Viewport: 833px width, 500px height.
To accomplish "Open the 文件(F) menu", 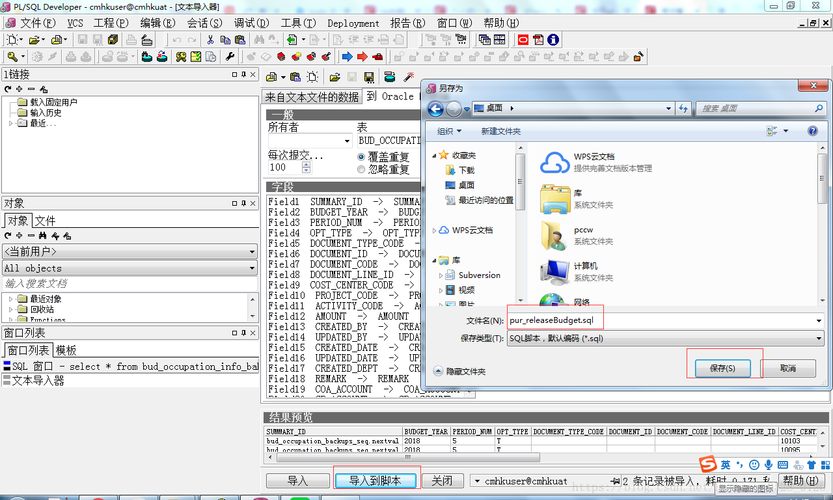I will [x=37, y=23].
